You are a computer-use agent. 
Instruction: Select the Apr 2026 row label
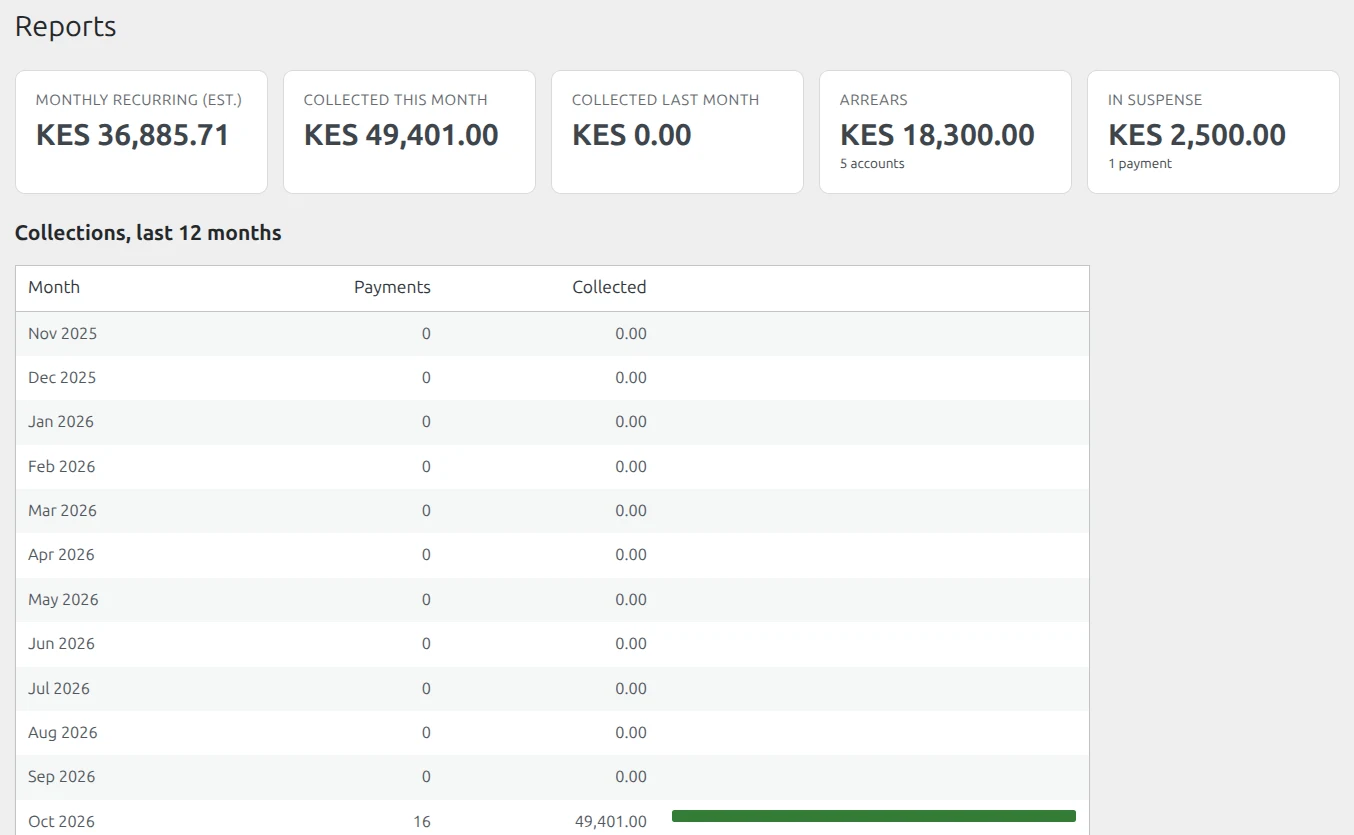tap(61, 555)
